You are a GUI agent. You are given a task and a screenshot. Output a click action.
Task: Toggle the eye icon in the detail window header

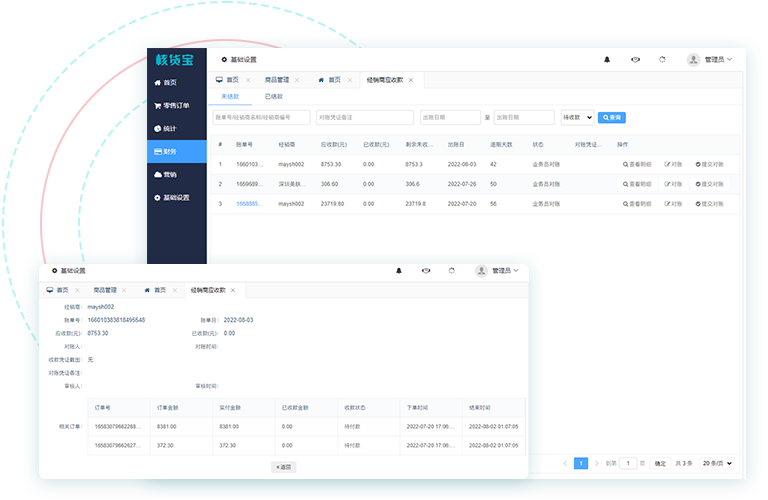(426, 271)
